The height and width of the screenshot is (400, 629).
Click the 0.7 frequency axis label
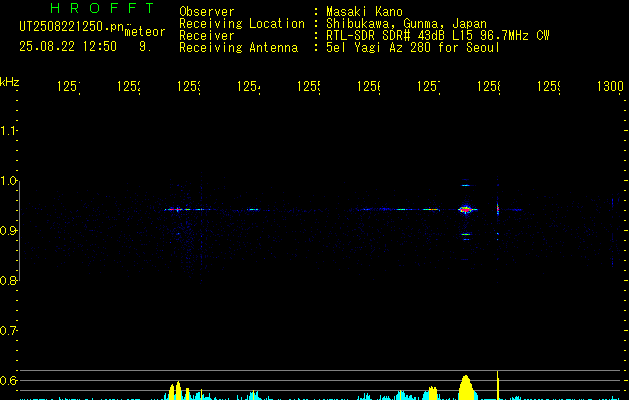(x=8, y=330)
